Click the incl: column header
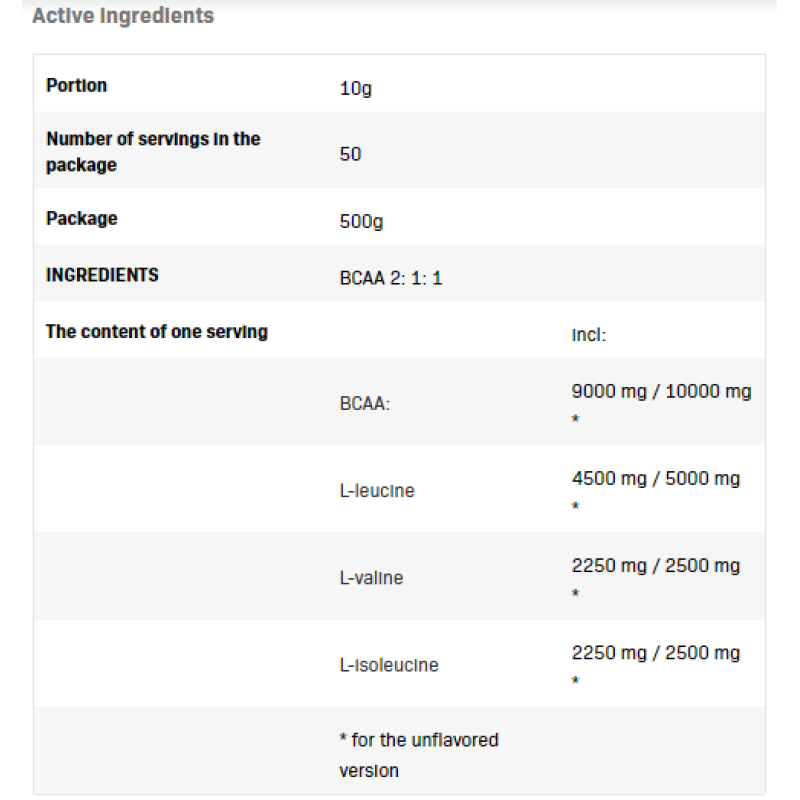 [x=589, y=335]
